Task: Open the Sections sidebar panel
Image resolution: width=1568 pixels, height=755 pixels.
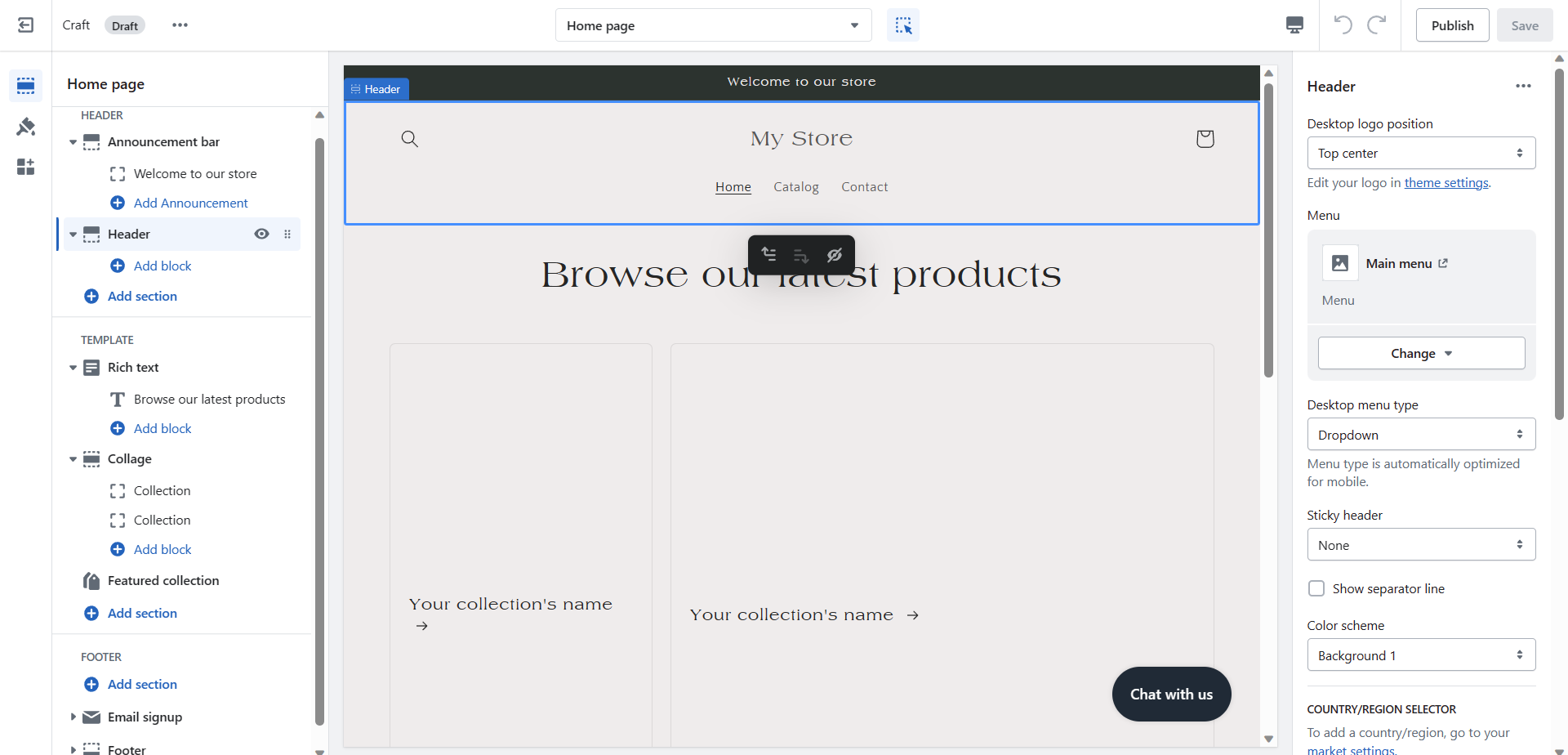Action: coord(25,86)
